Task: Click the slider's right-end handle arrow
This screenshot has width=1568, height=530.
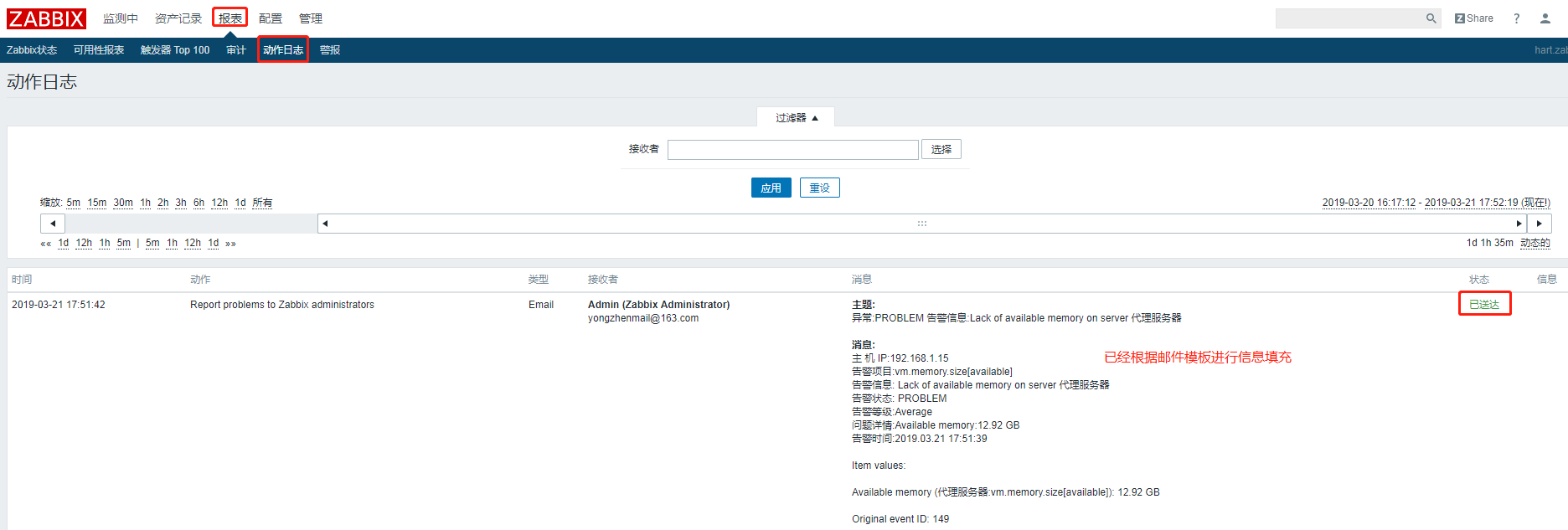Action: click(x=1519, y=224)
